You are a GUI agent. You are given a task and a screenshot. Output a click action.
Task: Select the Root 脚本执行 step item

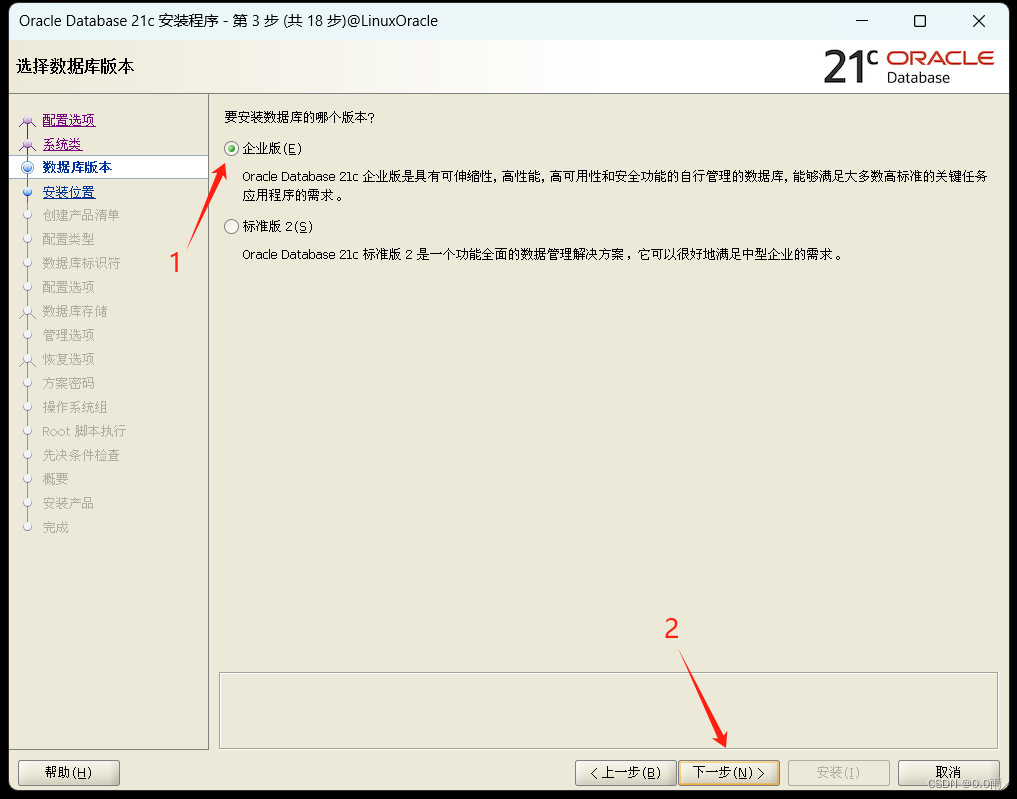[x=84, y=431]
